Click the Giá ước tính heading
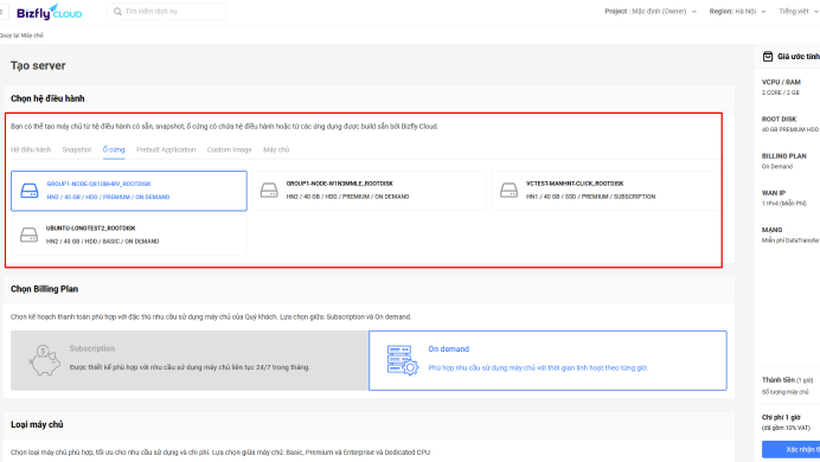 [x=799, y=57]
